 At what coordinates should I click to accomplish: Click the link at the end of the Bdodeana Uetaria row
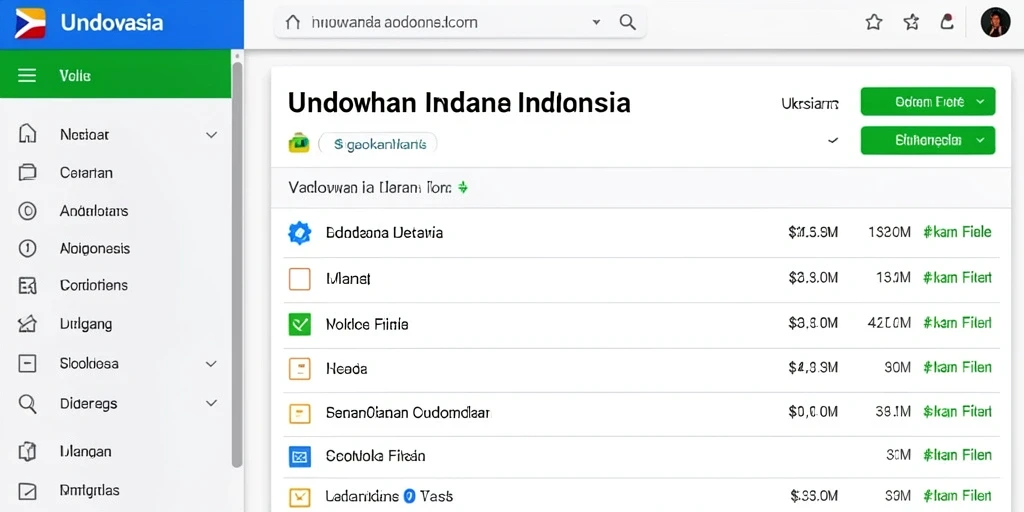[957, 232]
